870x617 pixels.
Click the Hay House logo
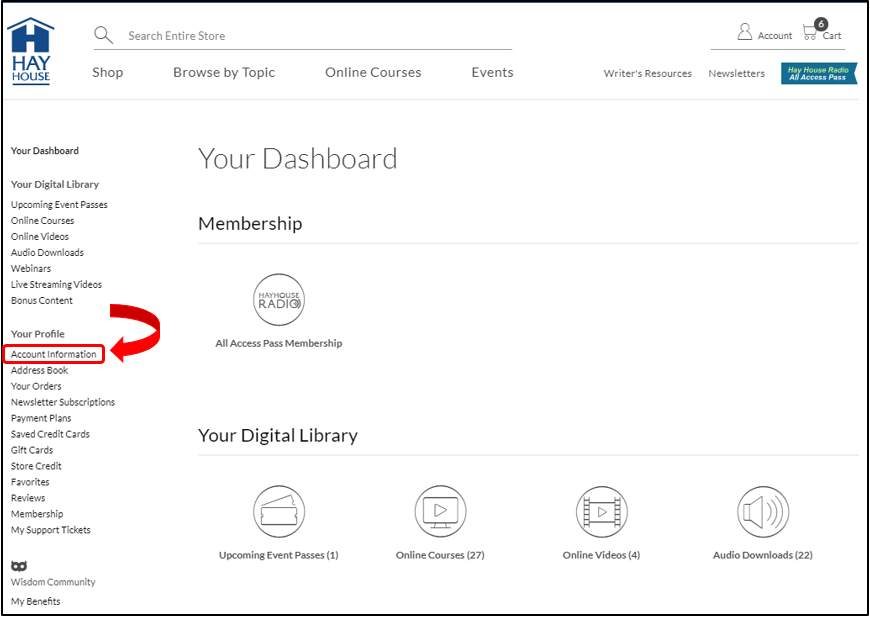pyautogui.click(x=30, y=50)
